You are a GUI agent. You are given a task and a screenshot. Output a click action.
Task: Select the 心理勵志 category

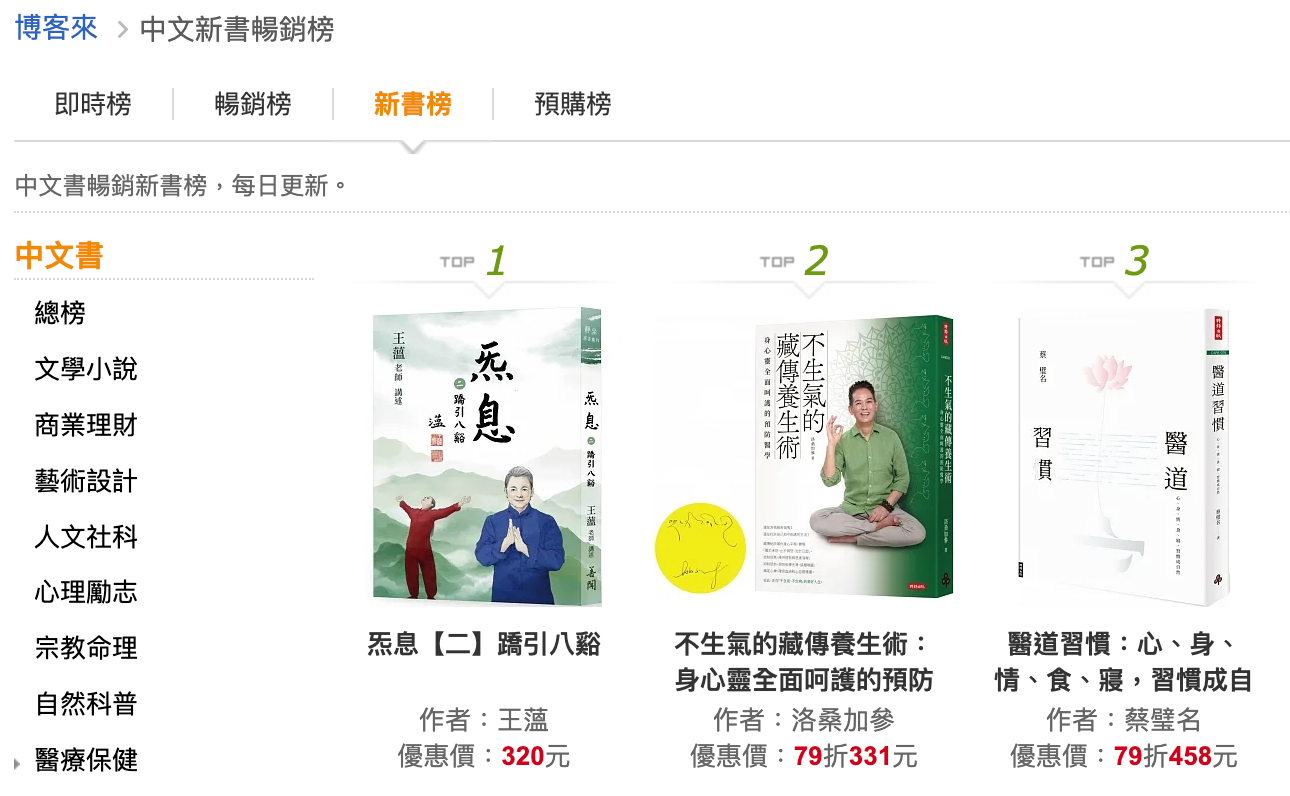click(86, 592)
